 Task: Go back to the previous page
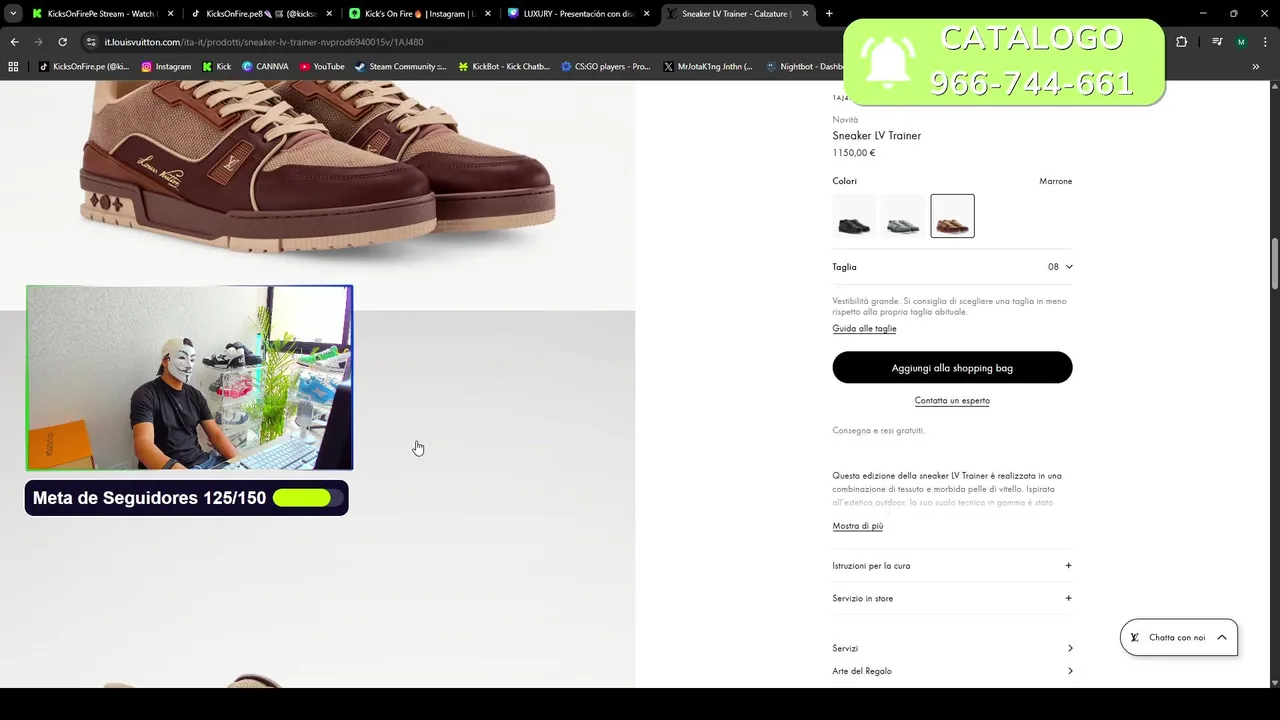pyautogui.click(x=14, y=42)
